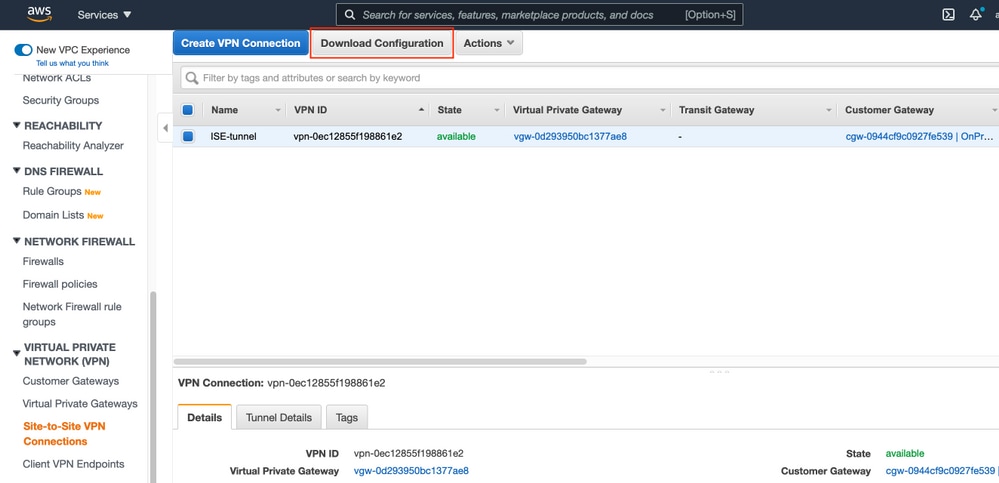Open State column filter arrow
Image resolution: width=999 pixels, height=483 pixels.
497,110
